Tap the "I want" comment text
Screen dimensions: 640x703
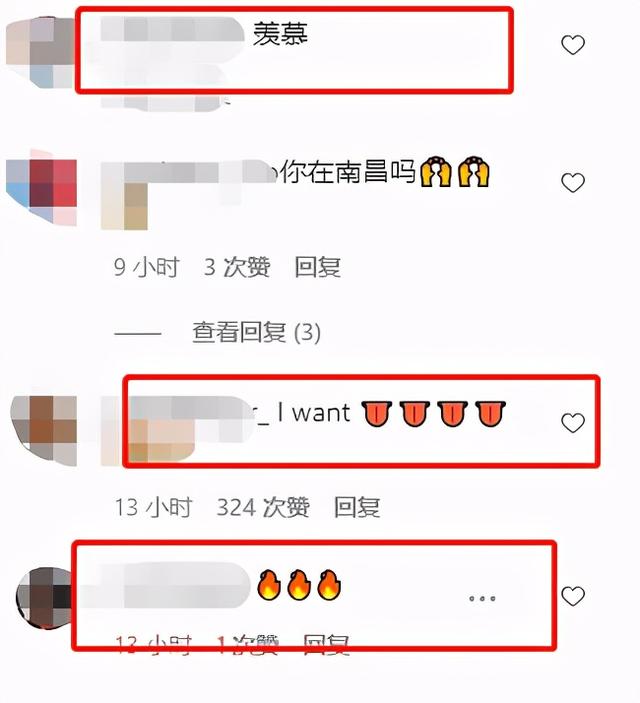[x=314, y=413]
